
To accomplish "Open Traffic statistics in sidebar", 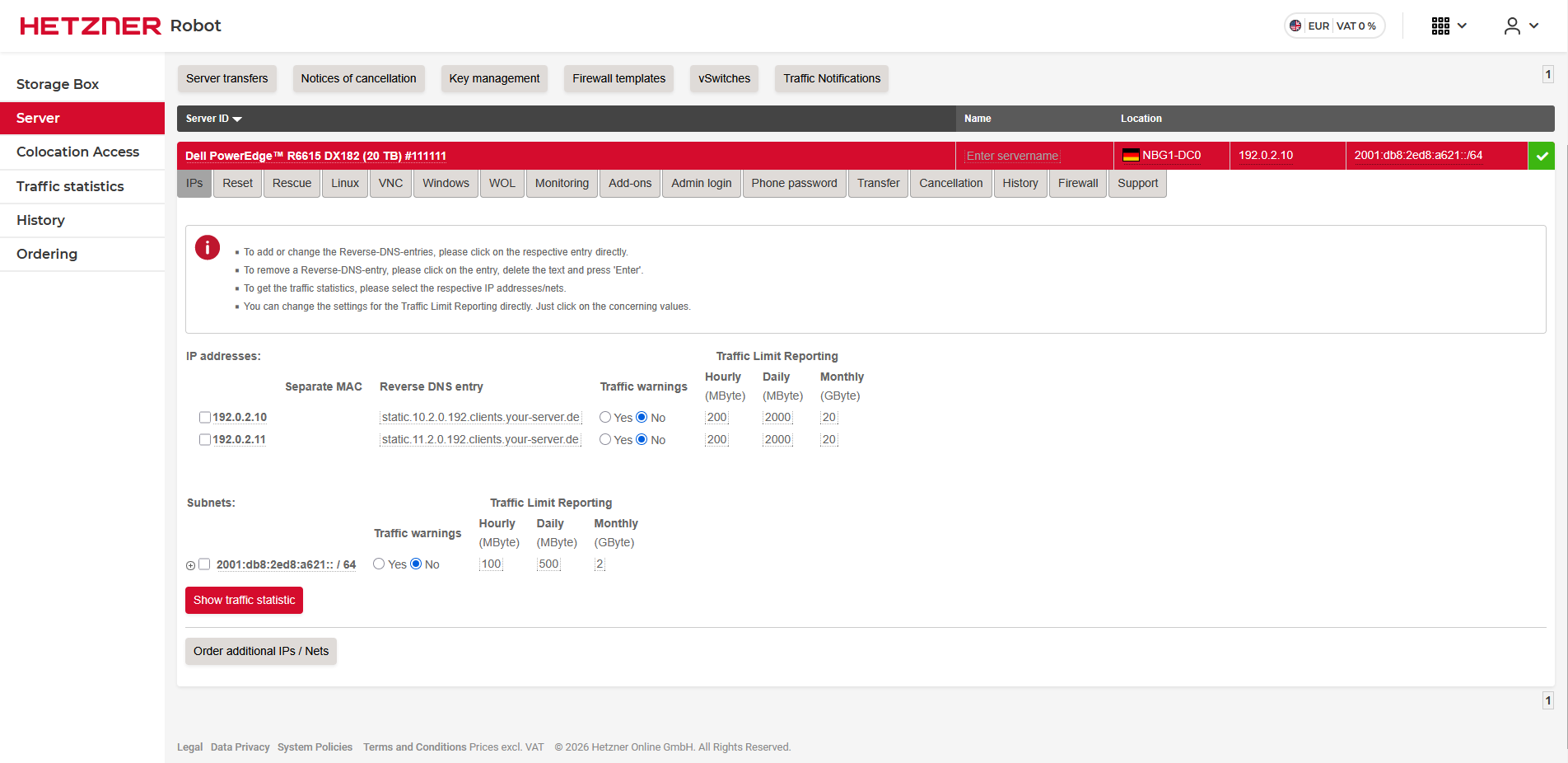I will [70, 186].
